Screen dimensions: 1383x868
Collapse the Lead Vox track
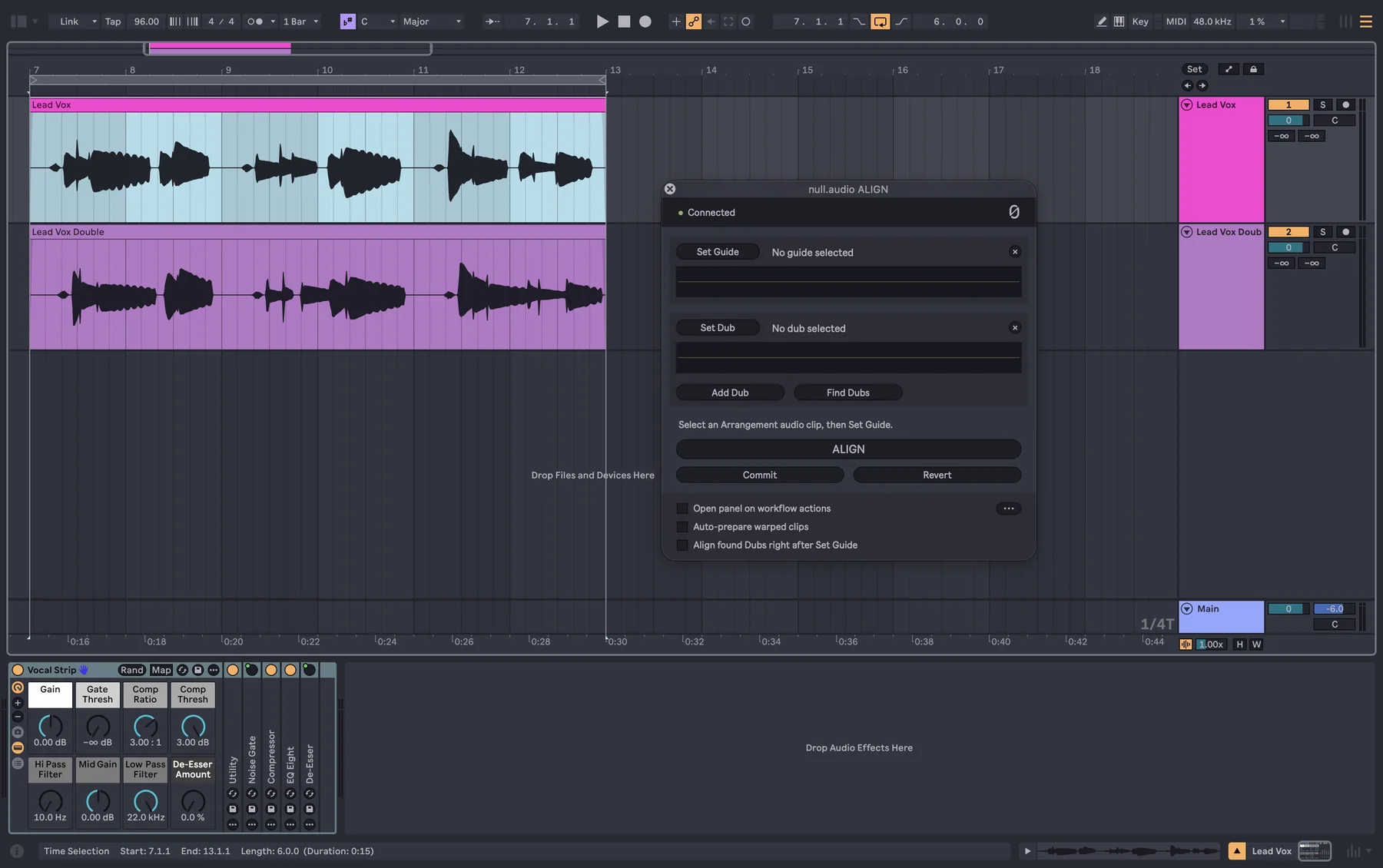[x=1187, y=105]
